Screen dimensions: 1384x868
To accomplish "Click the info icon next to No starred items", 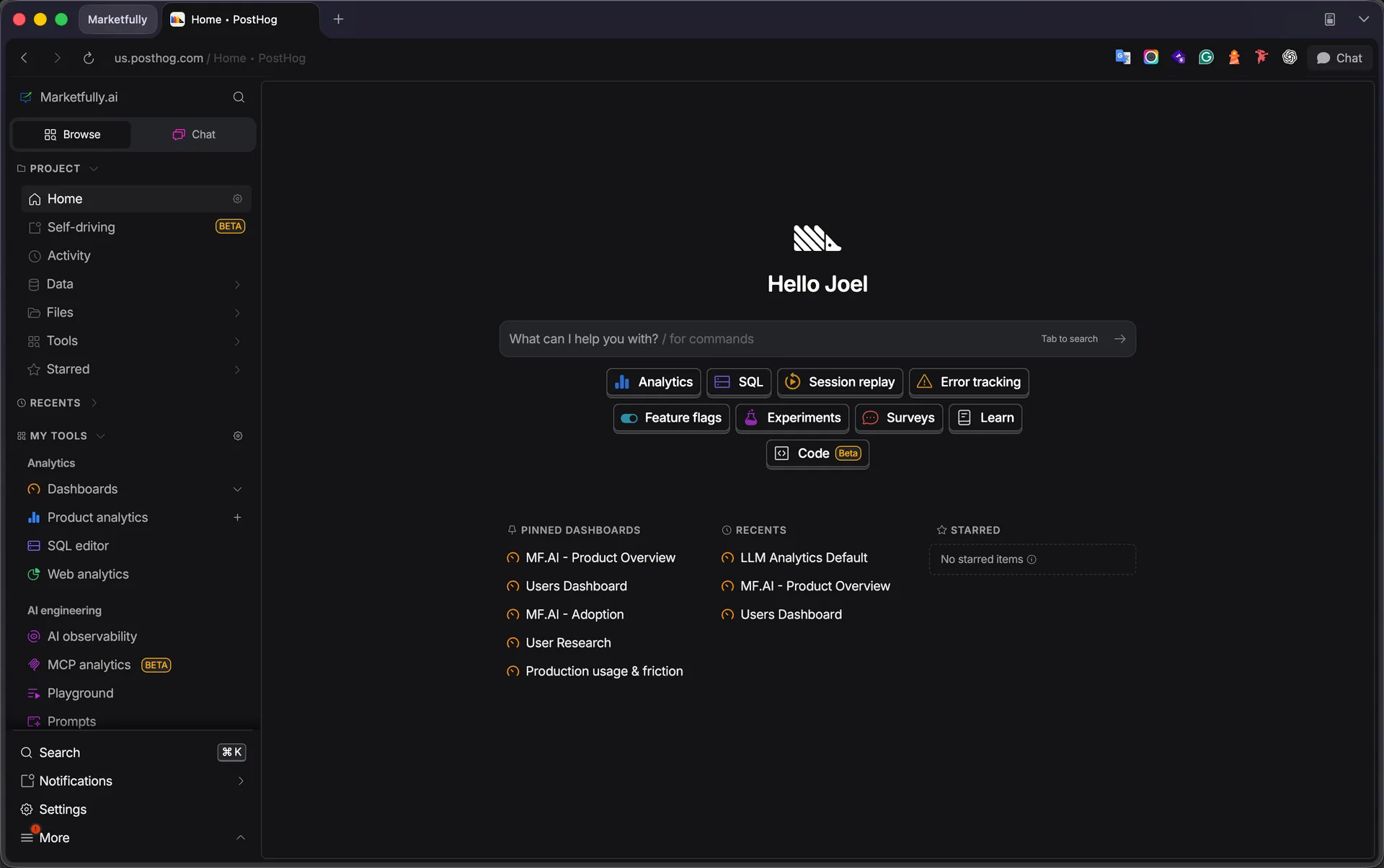I will tap(1032, 559).
